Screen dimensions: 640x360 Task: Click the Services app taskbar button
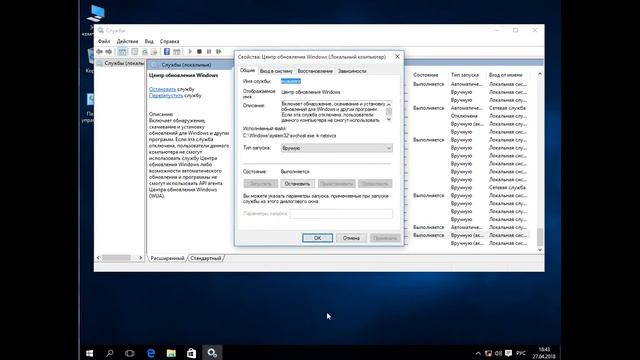point(212,353)
